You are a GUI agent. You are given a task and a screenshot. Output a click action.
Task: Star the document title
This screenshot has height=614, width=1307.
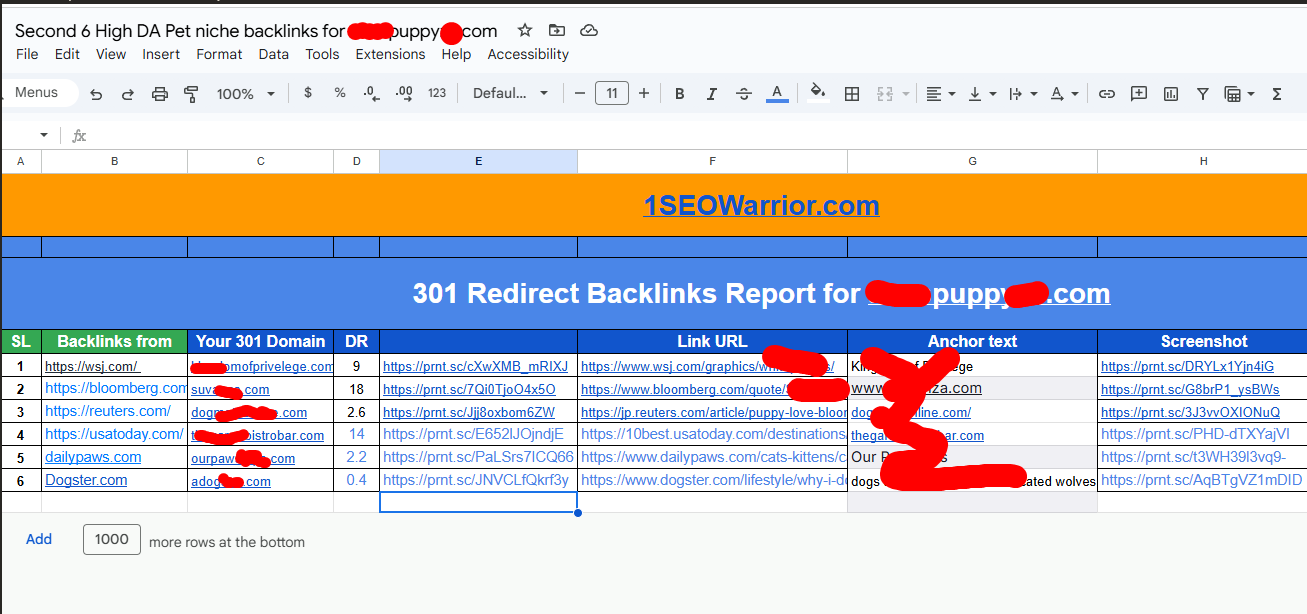coord(525,31)
